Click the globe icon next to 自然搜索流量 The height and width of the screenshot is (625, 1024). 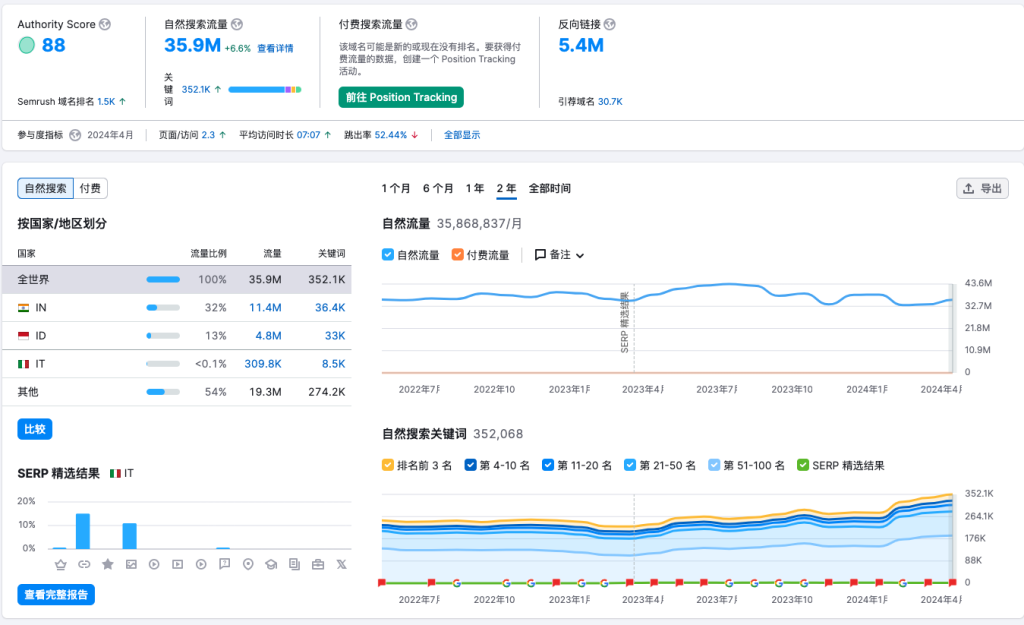click(237, 24)
